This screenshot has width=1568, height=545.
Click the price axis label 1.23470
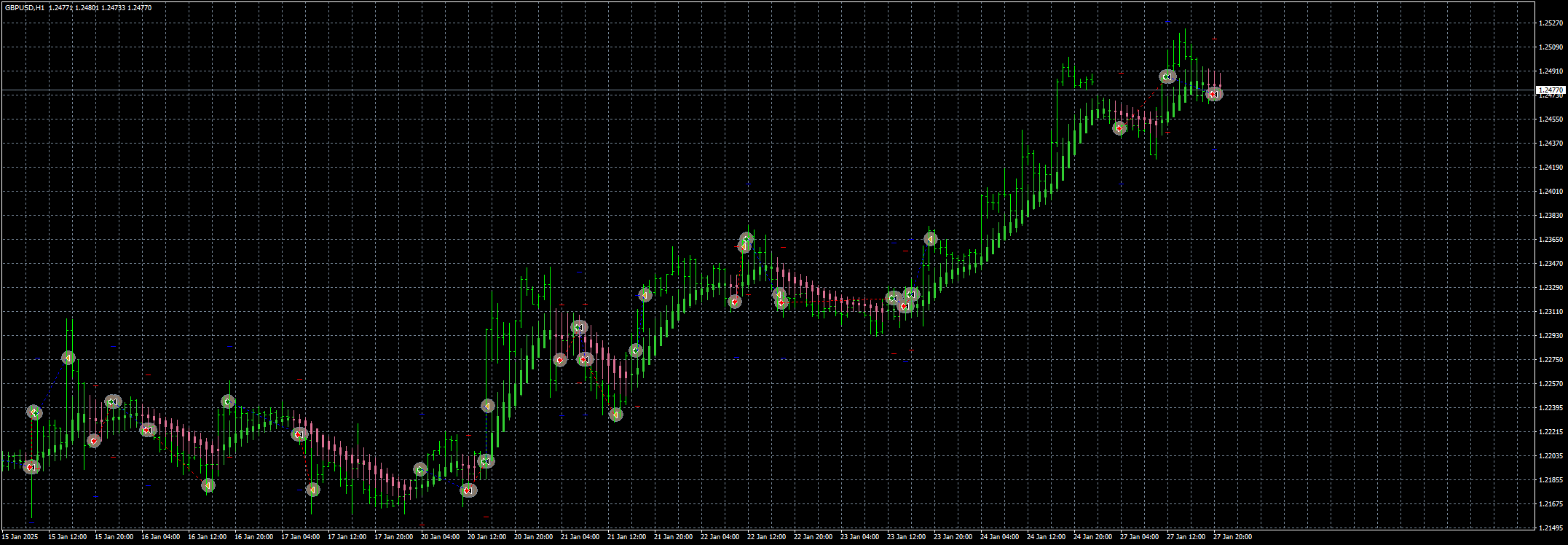1551,264
